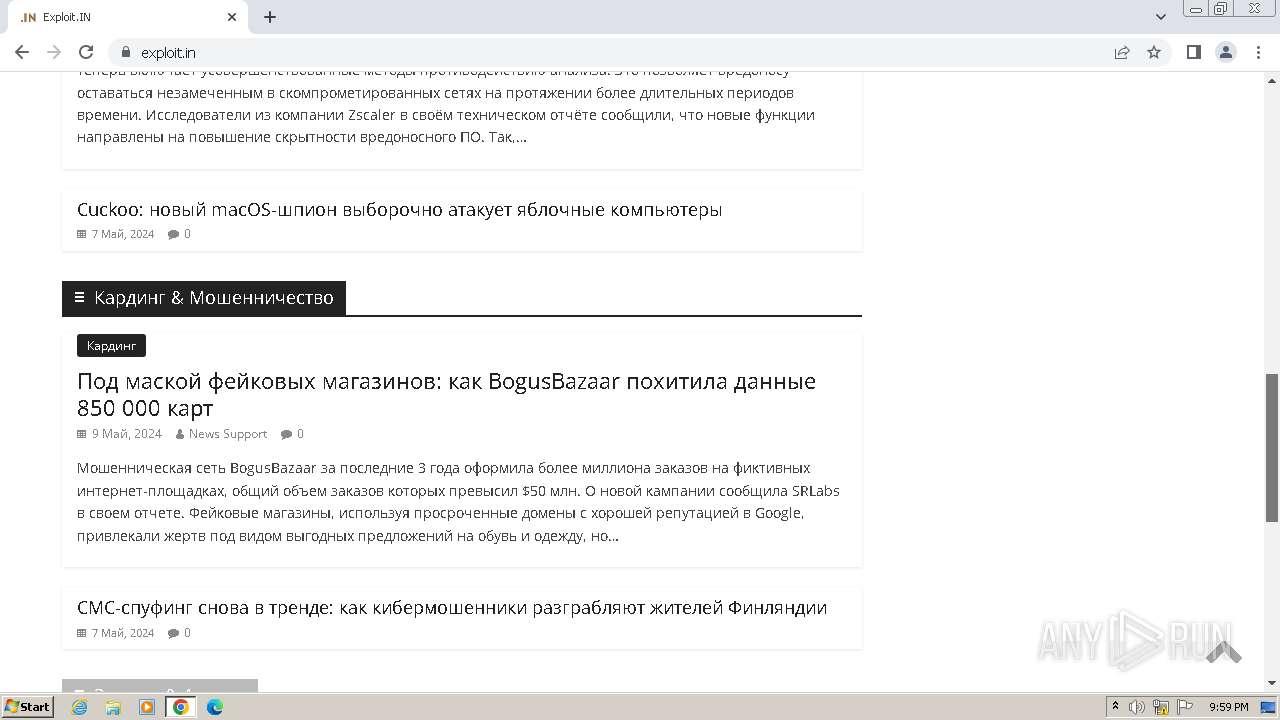Reload the exploit.in page
This screenshot has height=720, width=1280.
86,52
